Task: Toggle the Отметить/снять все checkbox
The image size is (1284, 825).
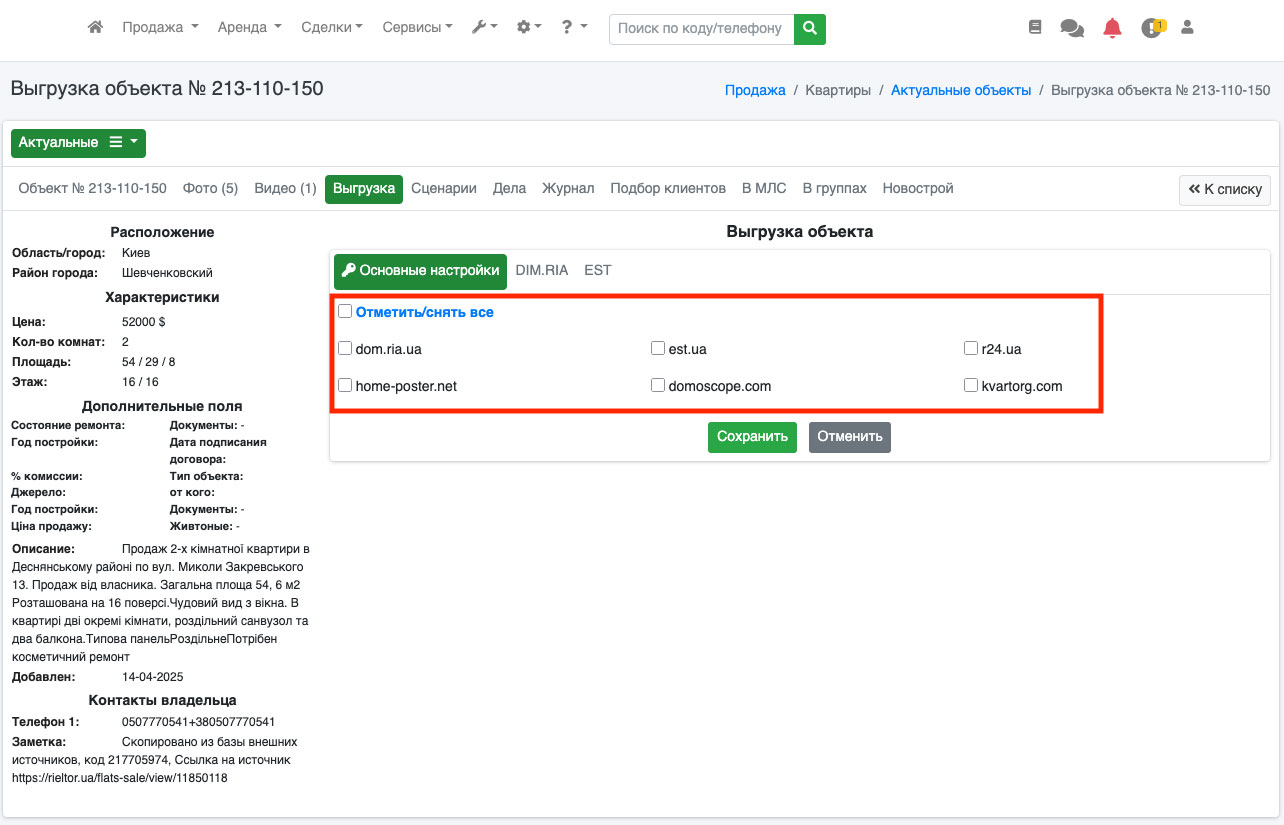Action: tap(345, 312)
